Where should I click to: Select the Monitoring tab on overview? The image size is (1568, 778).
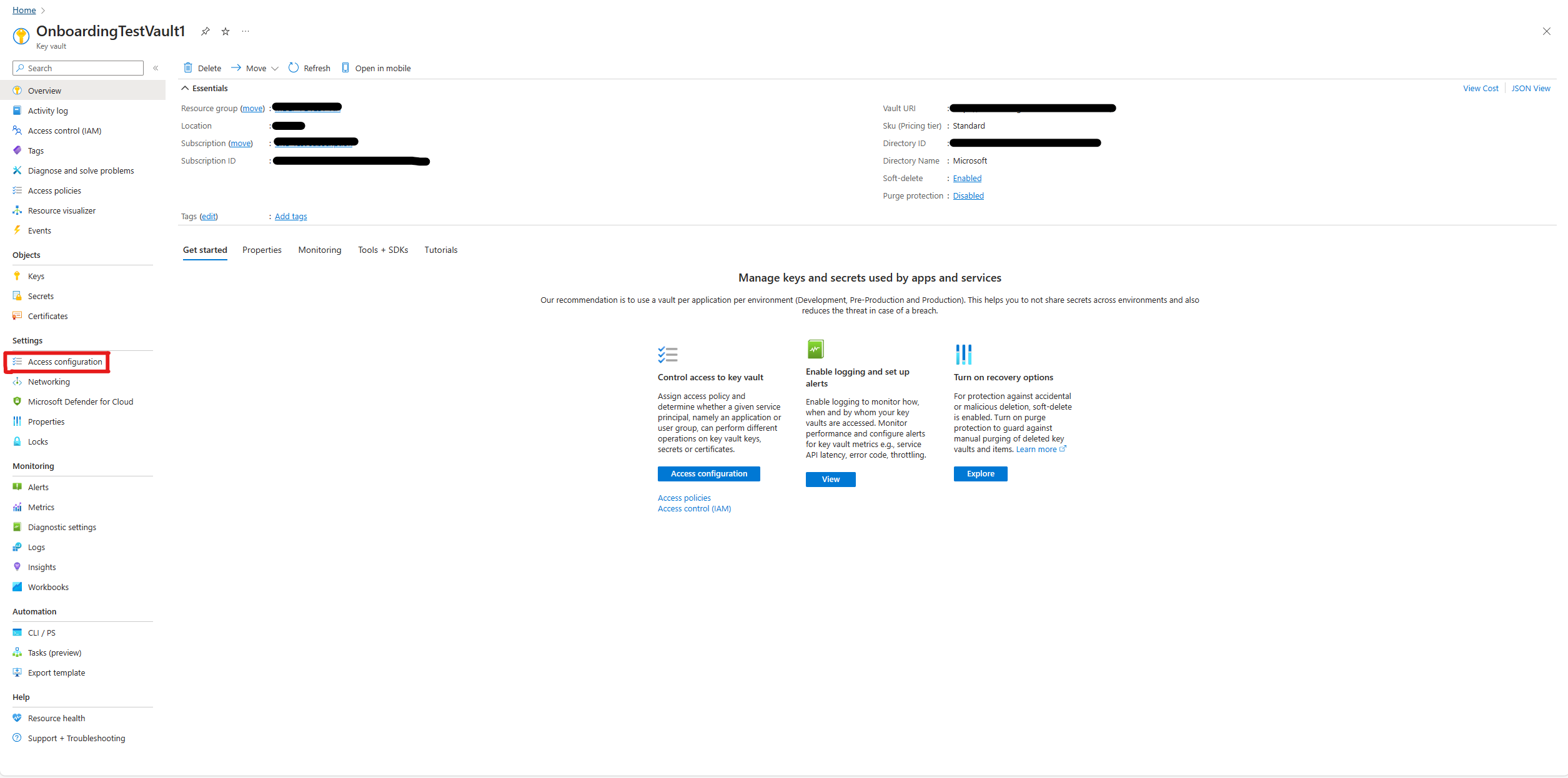(318, 250)
